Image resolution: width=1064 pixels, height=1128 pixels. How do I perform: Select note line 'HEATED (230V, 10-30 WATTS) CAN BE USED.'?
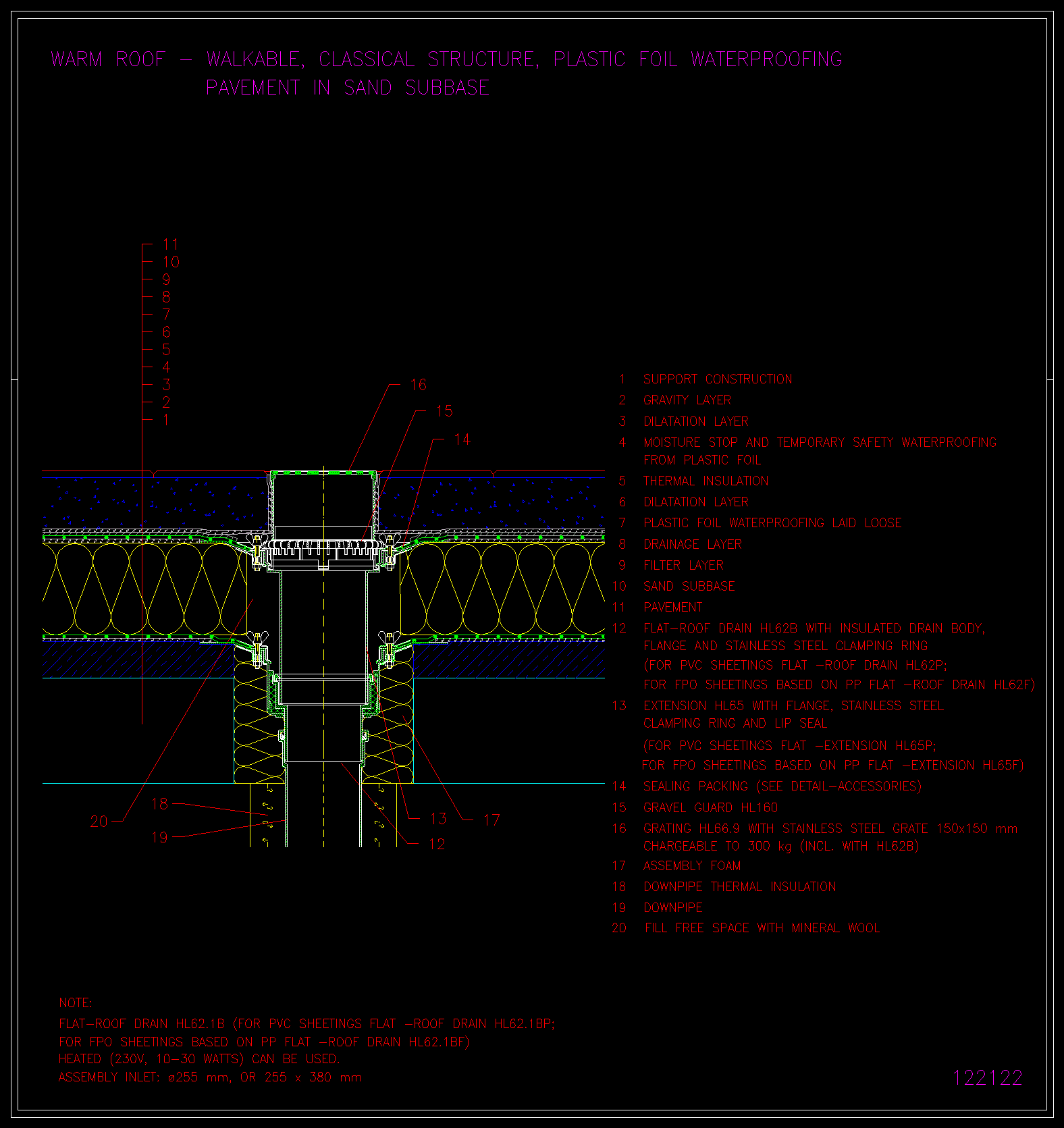click(199, 1059)
